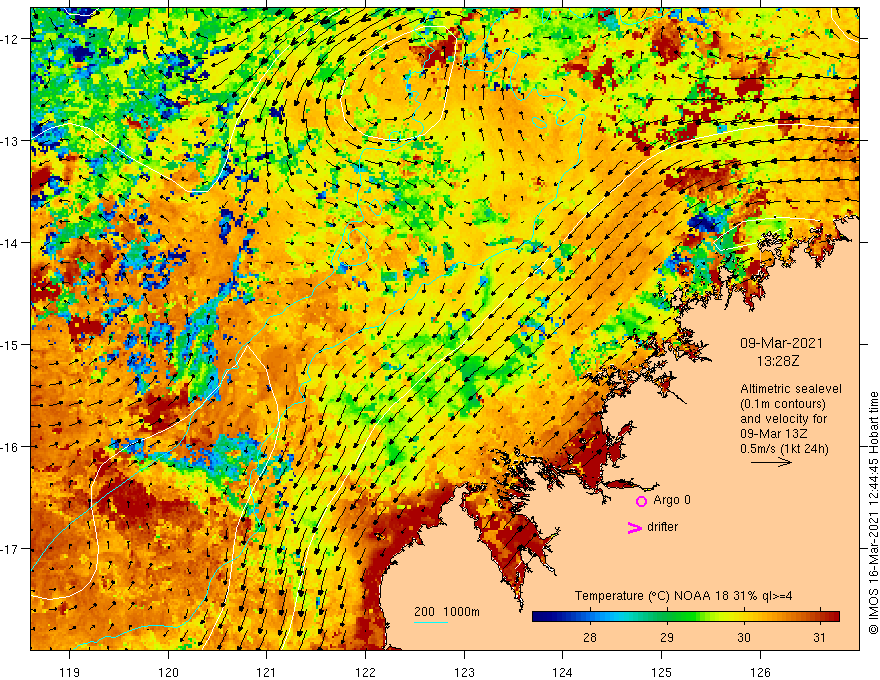This screenshot has width=880, height=680.
Task: Click the date text 09-Mar-2021
Action: (781, 343)
